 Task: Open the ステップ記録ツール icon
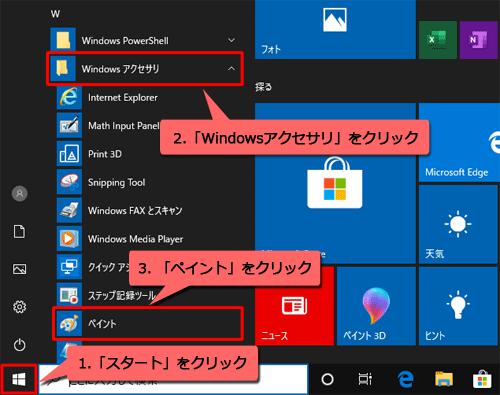pos(69,295)
